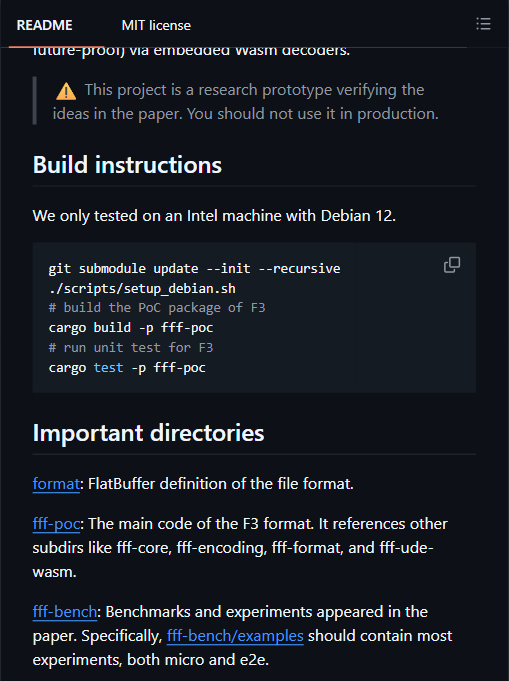Click the cargo test -p fff-poc line

pyautogui.click(x=127, y=367)
